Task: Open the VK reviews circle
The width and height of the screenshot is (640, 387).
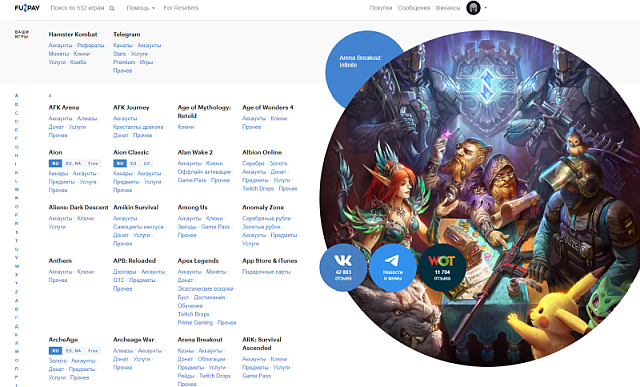Action: tap(343, 267)
